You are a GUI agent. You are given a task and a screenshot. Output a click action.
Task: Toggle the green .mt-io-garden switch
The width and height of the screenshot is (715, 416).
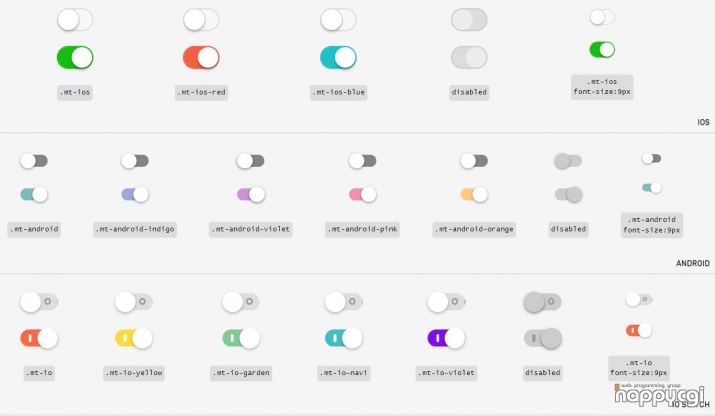point(241,338)
